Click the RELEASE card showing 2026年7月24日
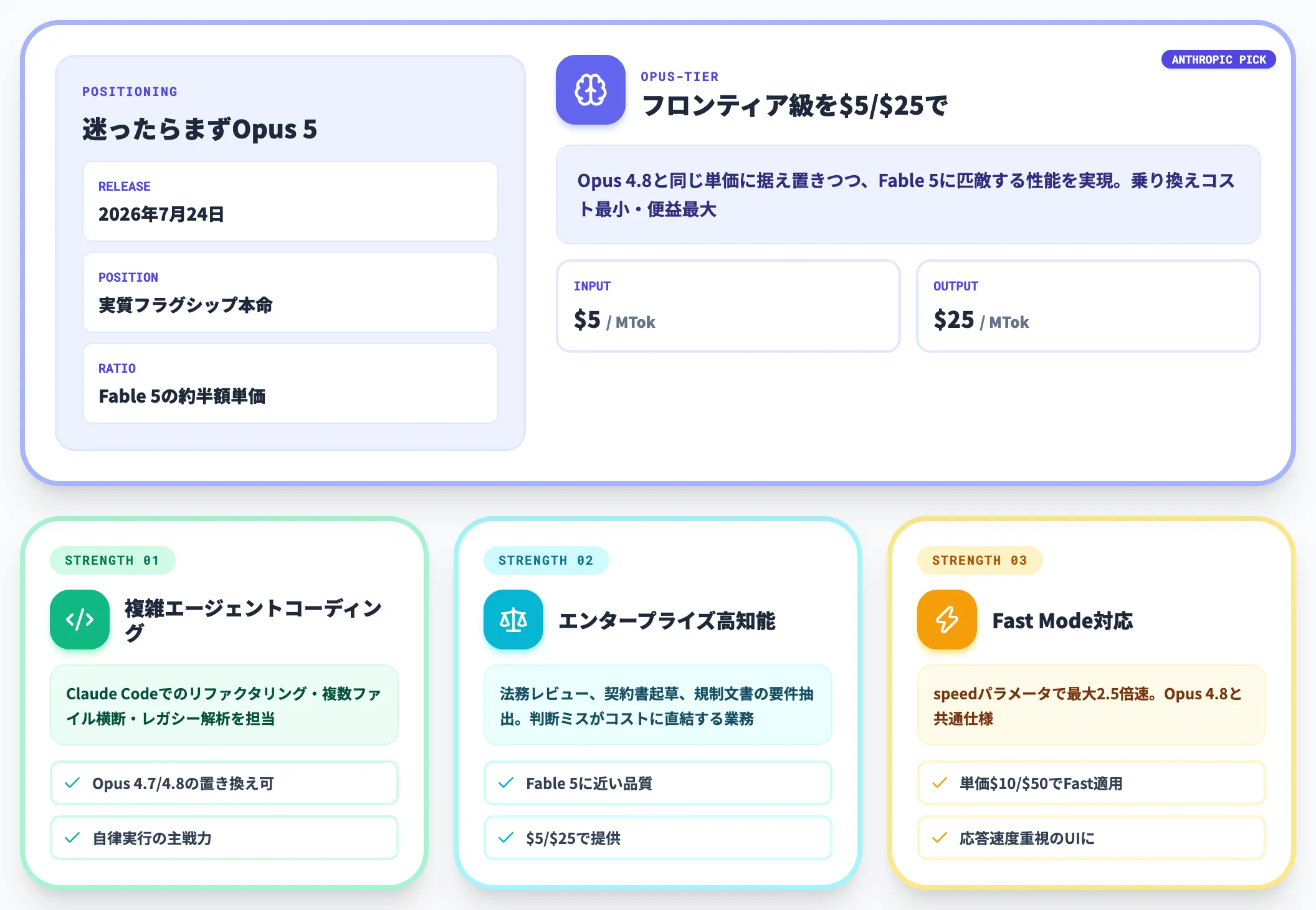 (x=290, y=201)
